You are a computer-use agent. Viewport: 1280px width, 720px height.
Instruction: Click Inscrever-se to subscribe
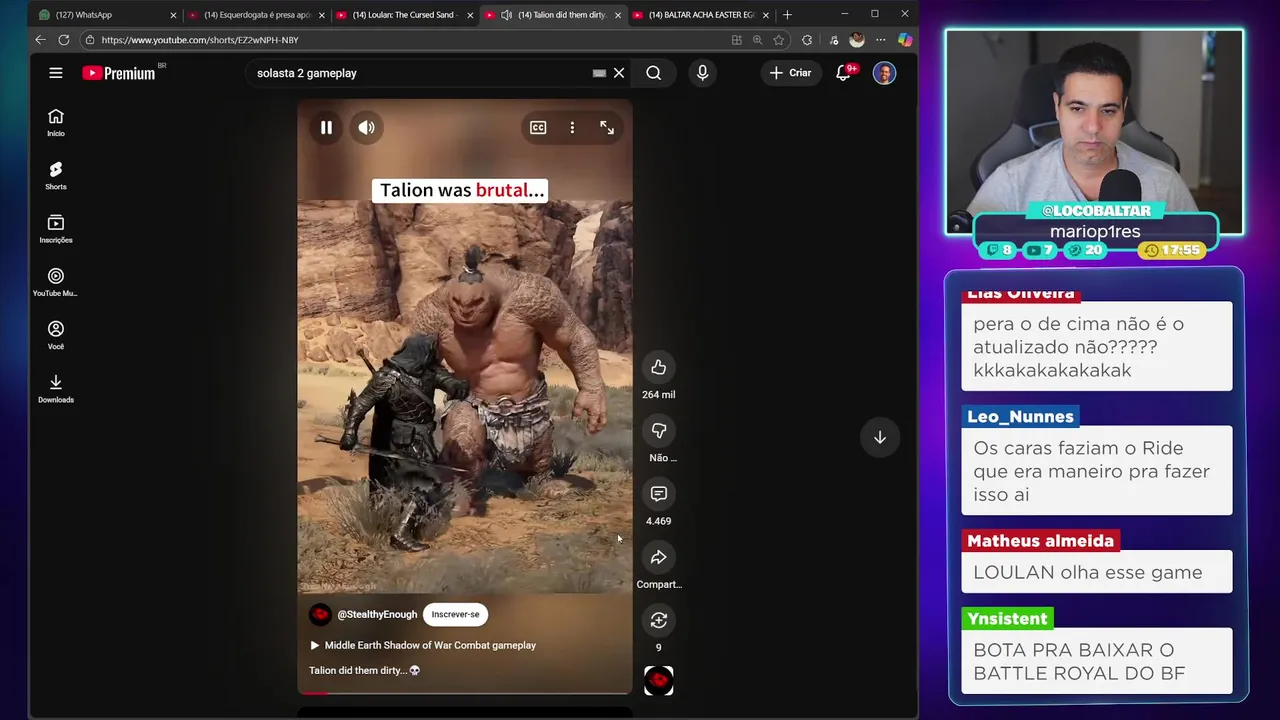455,614
